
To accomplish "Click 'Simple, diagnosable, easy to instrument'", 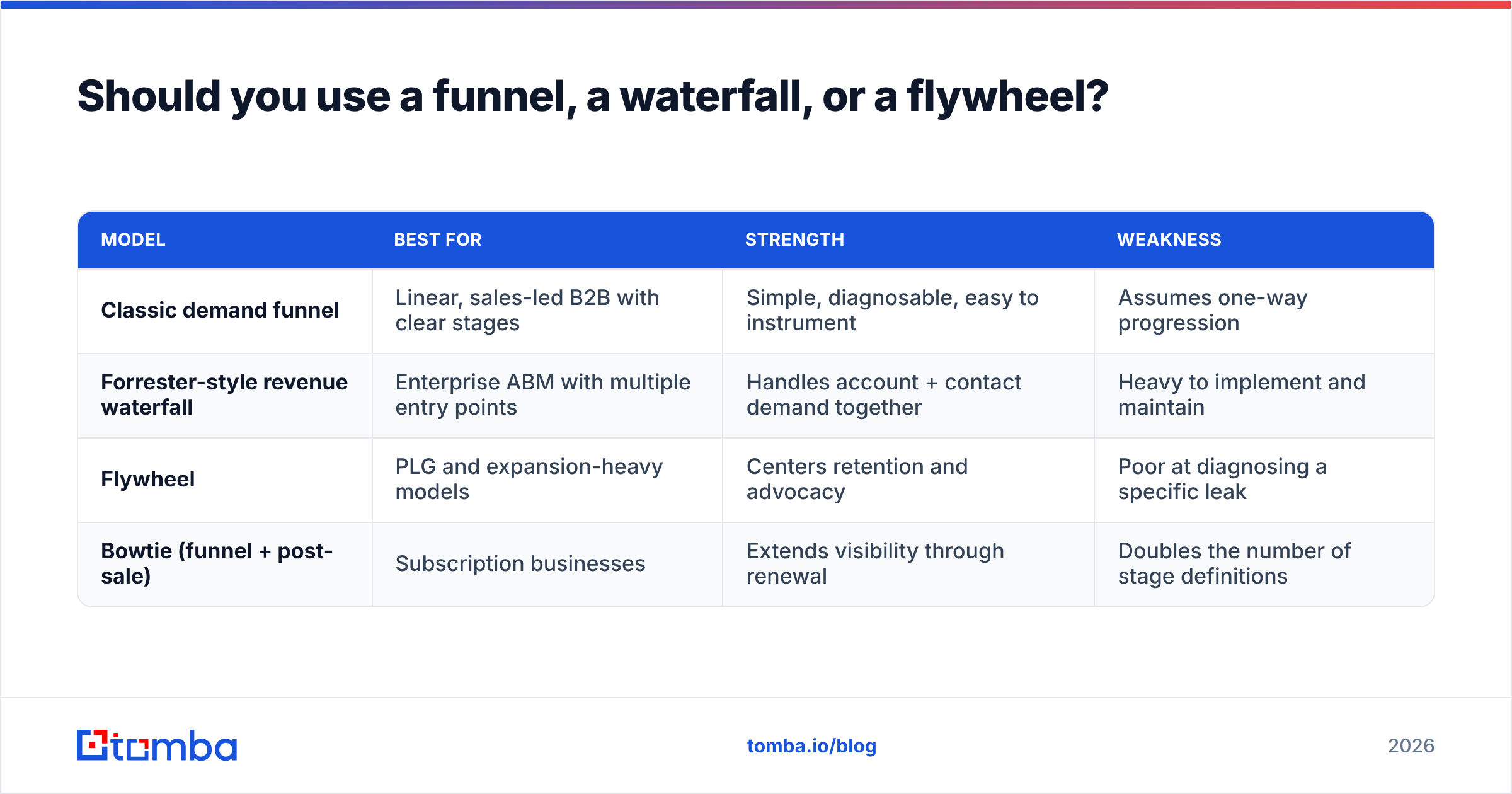I will click(892, 310).
